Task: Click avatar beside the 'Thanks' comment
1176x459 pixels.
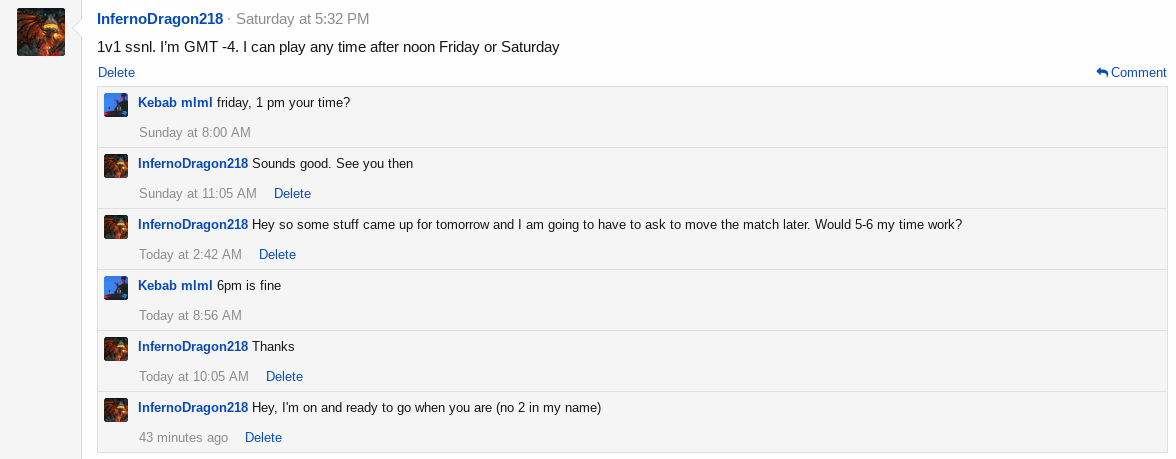Action: click(116, 349)
